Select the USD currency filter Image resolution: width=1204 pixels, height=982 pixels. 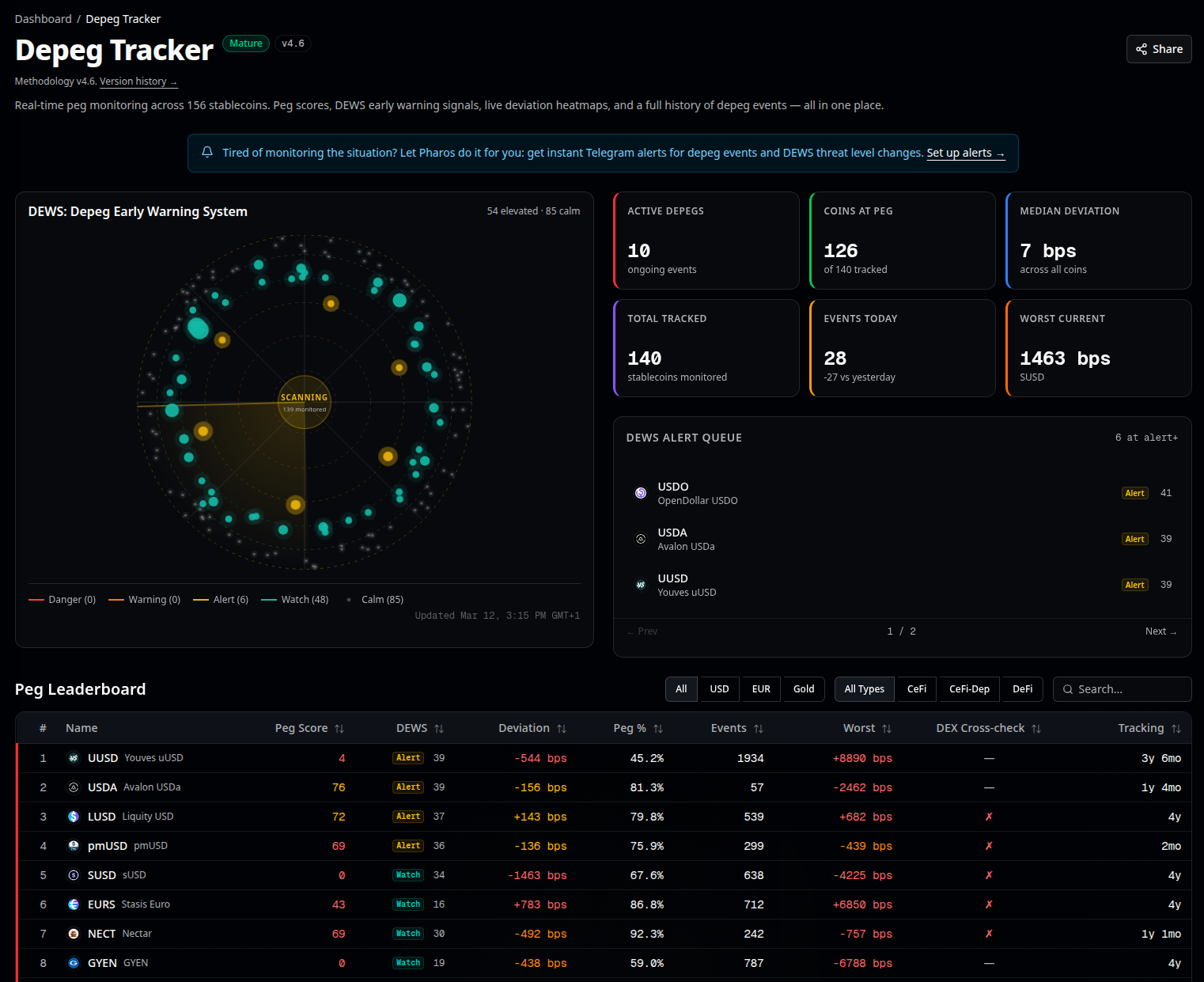tap(718, 689)
